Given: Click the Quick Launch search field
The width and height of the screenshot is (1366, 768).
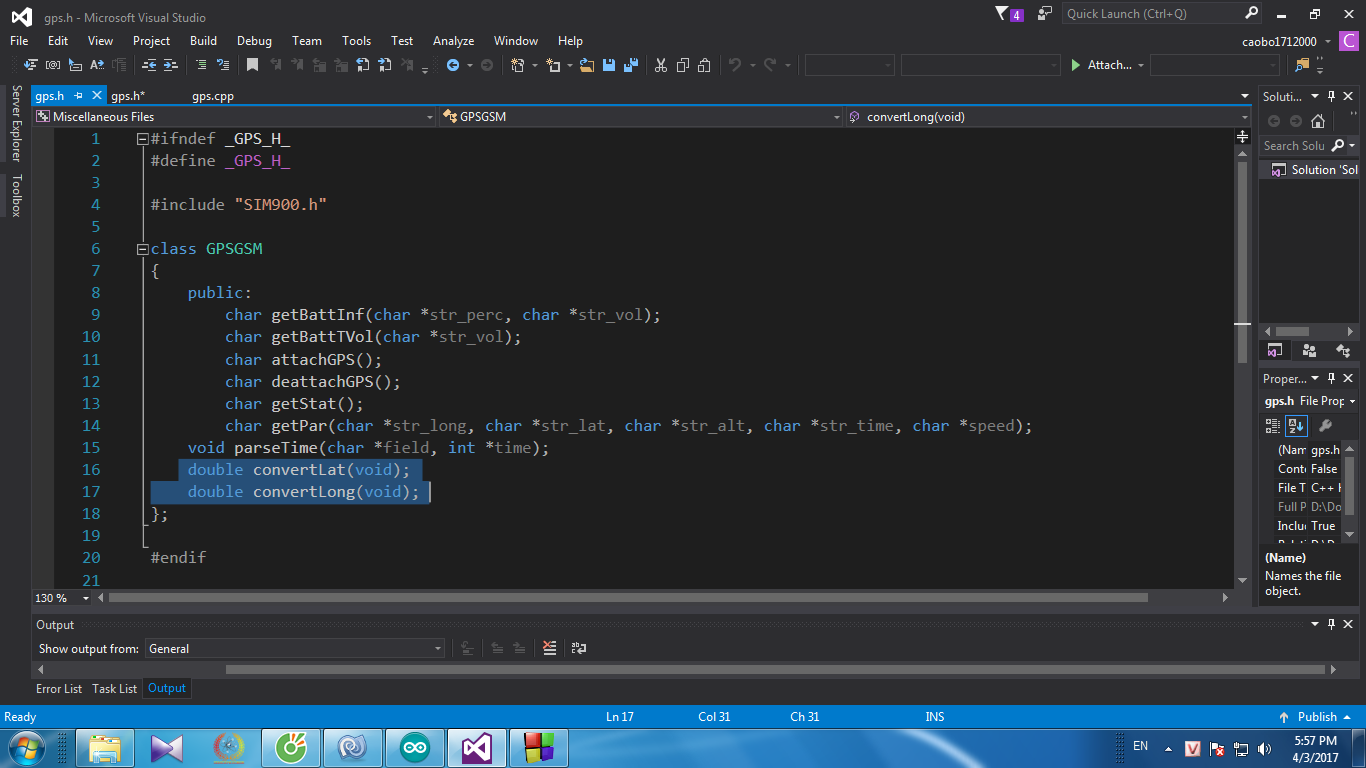Looking at the screenshot, I should point(1150,14).
